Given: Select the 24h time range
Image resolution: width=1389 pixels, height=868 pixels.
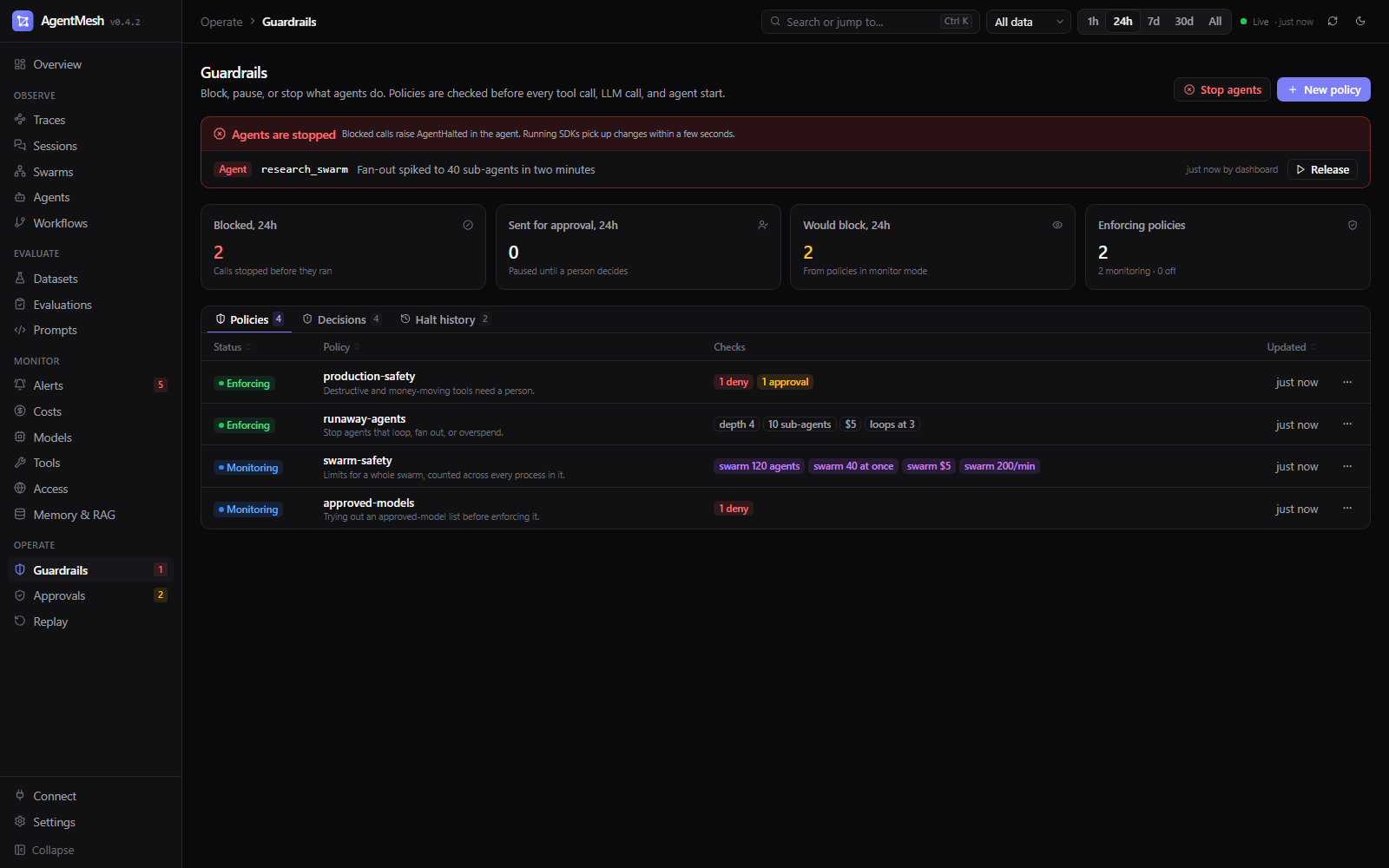Looking at the screenshot, I should (x=1122, y=22).
